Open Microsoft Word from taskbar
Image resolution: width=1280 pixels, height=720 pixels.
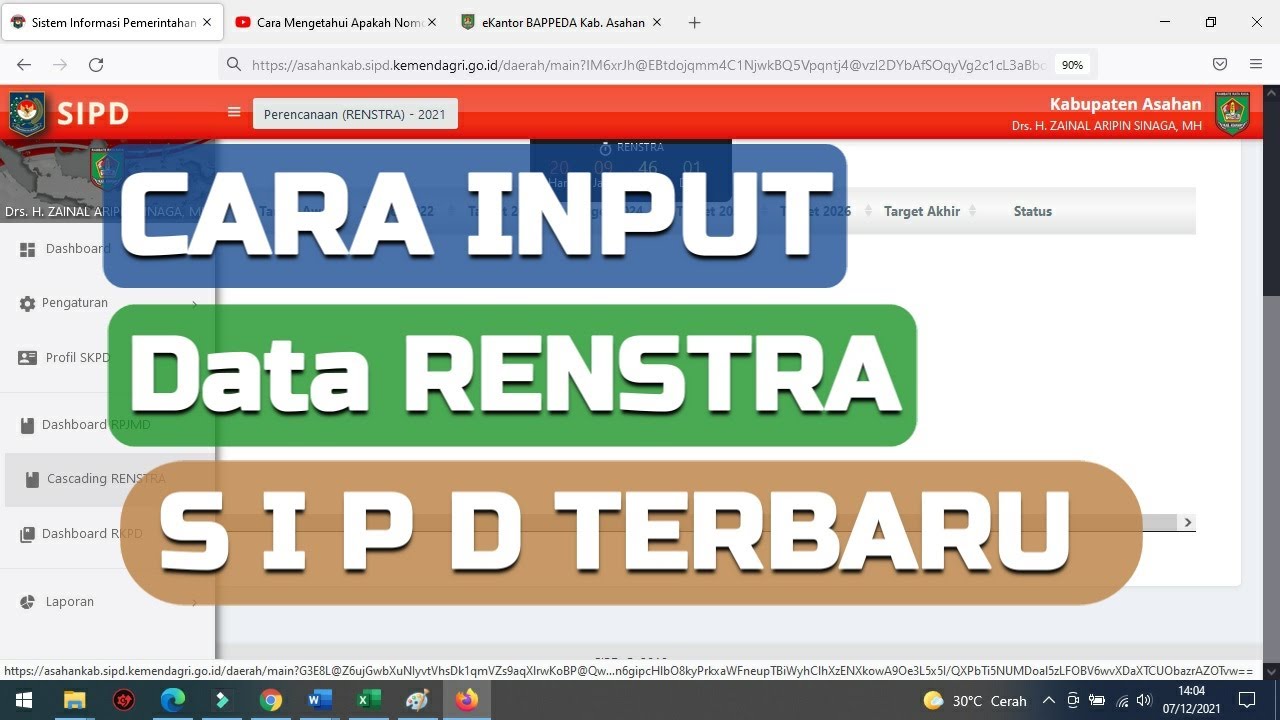click(320, 700)
